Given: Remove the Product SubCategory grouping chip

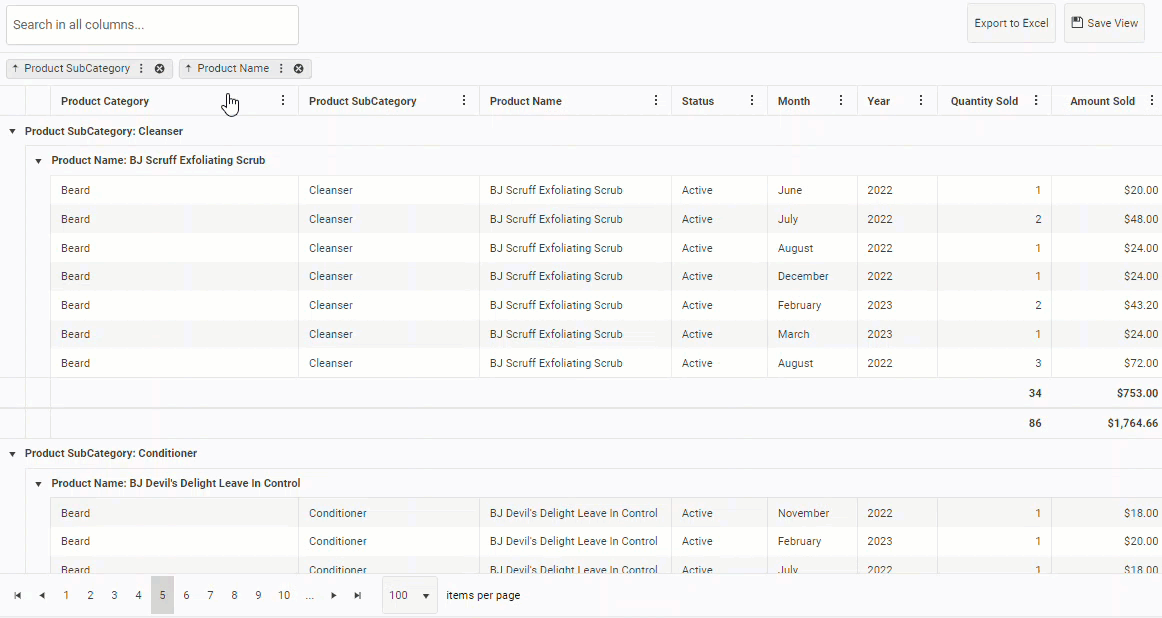Looking at the screenshot, I should (x=160, y=69).
